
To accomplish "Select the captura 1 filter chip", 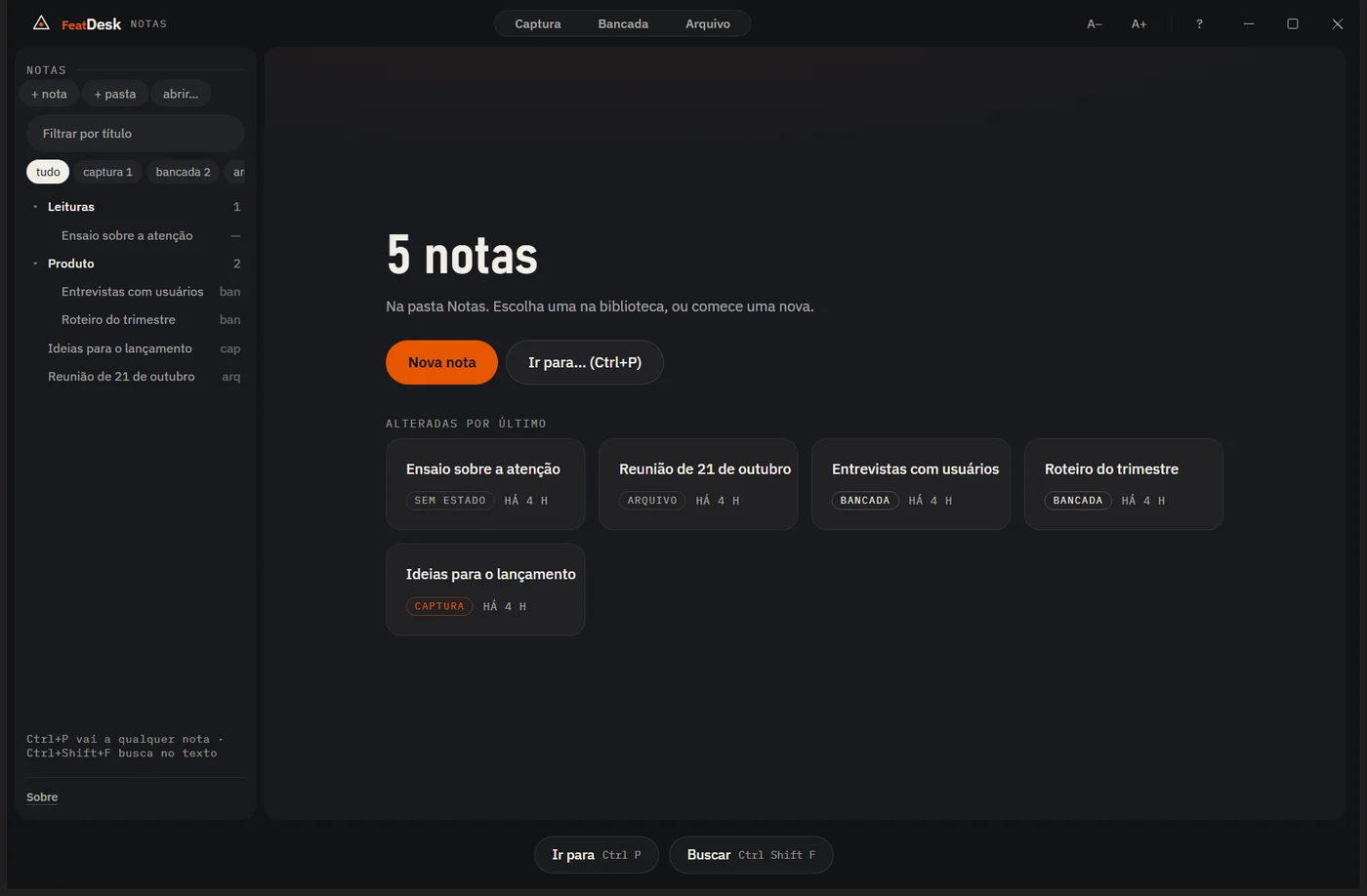I will tap(107, 172).
